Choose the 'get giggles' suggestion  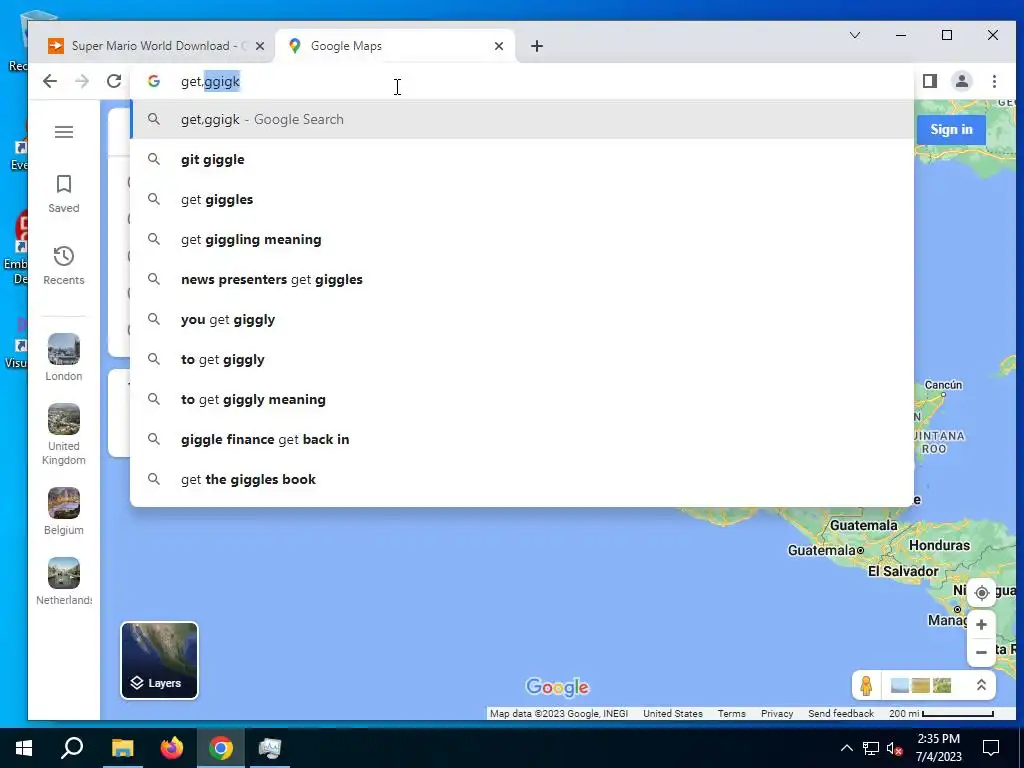[522, 199]
